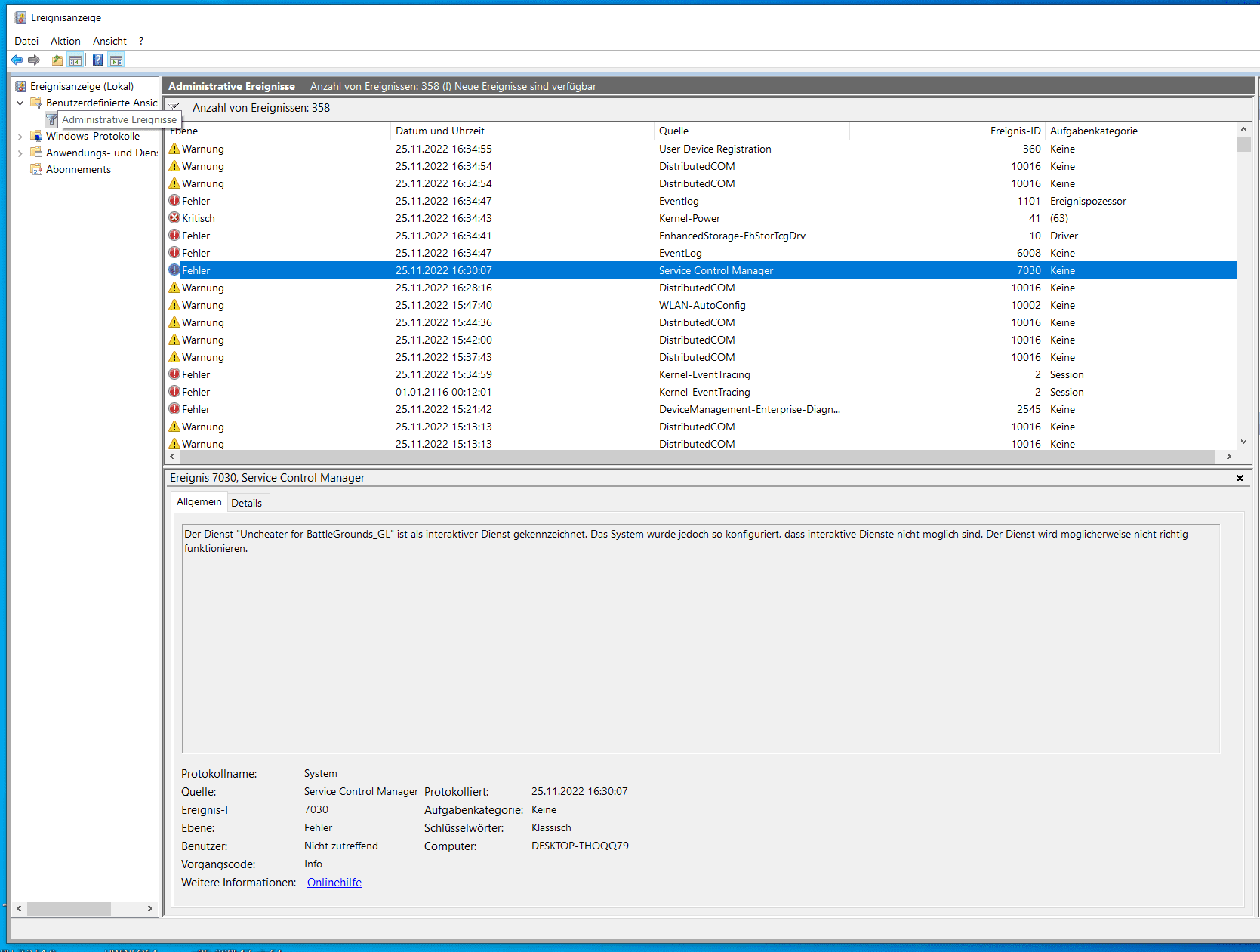
Task: Click the Schlüsselwörter value Klassisch
Action: click(x=551, y=828)
